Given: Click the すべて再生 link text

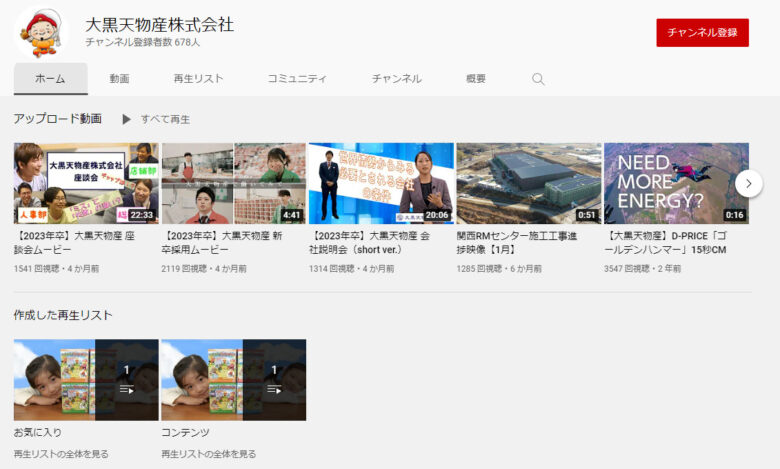Looking at the screenshot, I should [165, 119].
